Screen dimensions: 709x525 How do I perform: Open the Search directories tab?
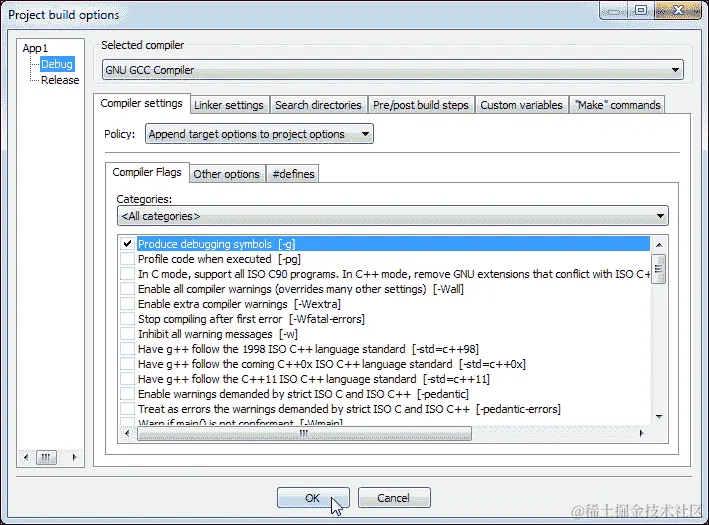(318, 105)
